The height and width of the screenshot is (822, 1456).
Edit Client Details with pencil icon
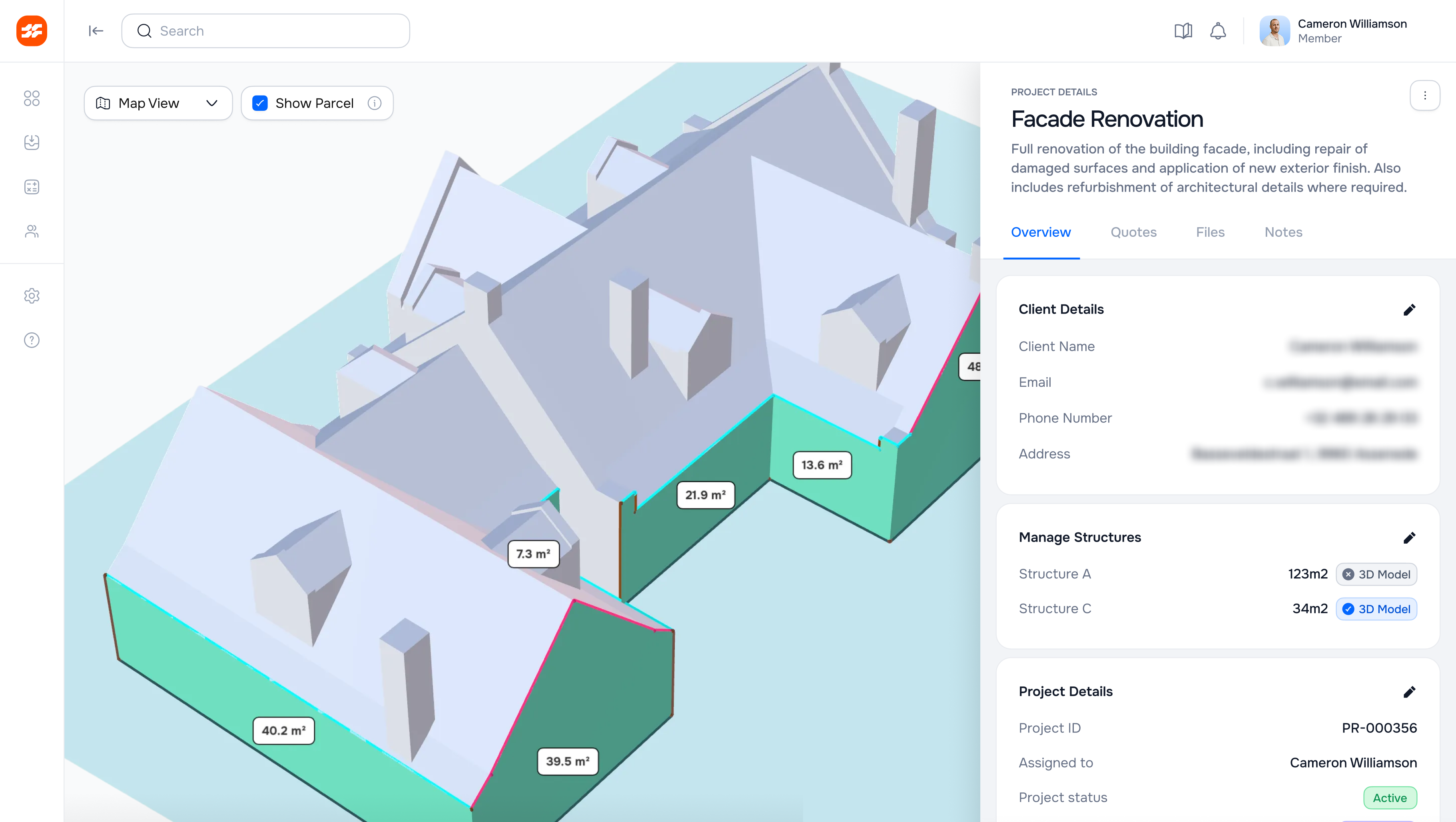pos(1409,309)
